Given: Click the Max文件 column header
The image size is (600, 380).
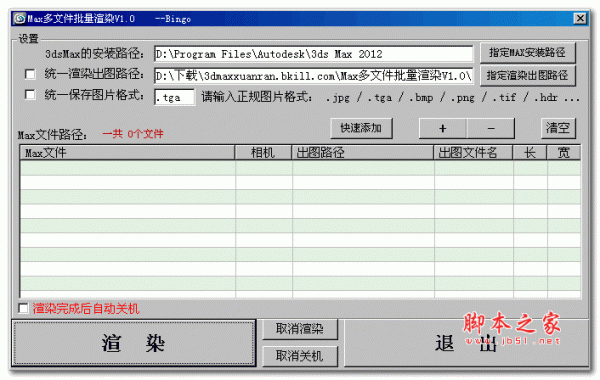Looking at the screenshot, I should [x=127, y=153].
